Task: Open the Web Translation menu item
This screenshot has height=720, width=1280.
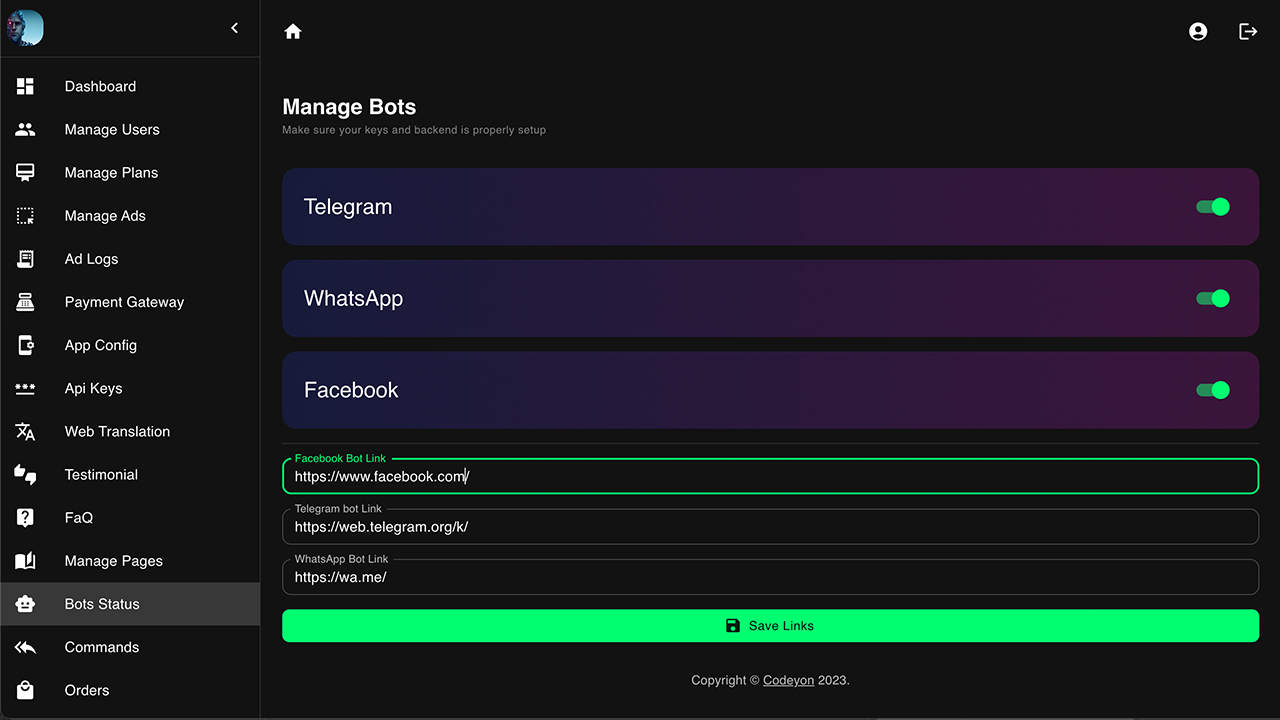Action: pos(130,431)
